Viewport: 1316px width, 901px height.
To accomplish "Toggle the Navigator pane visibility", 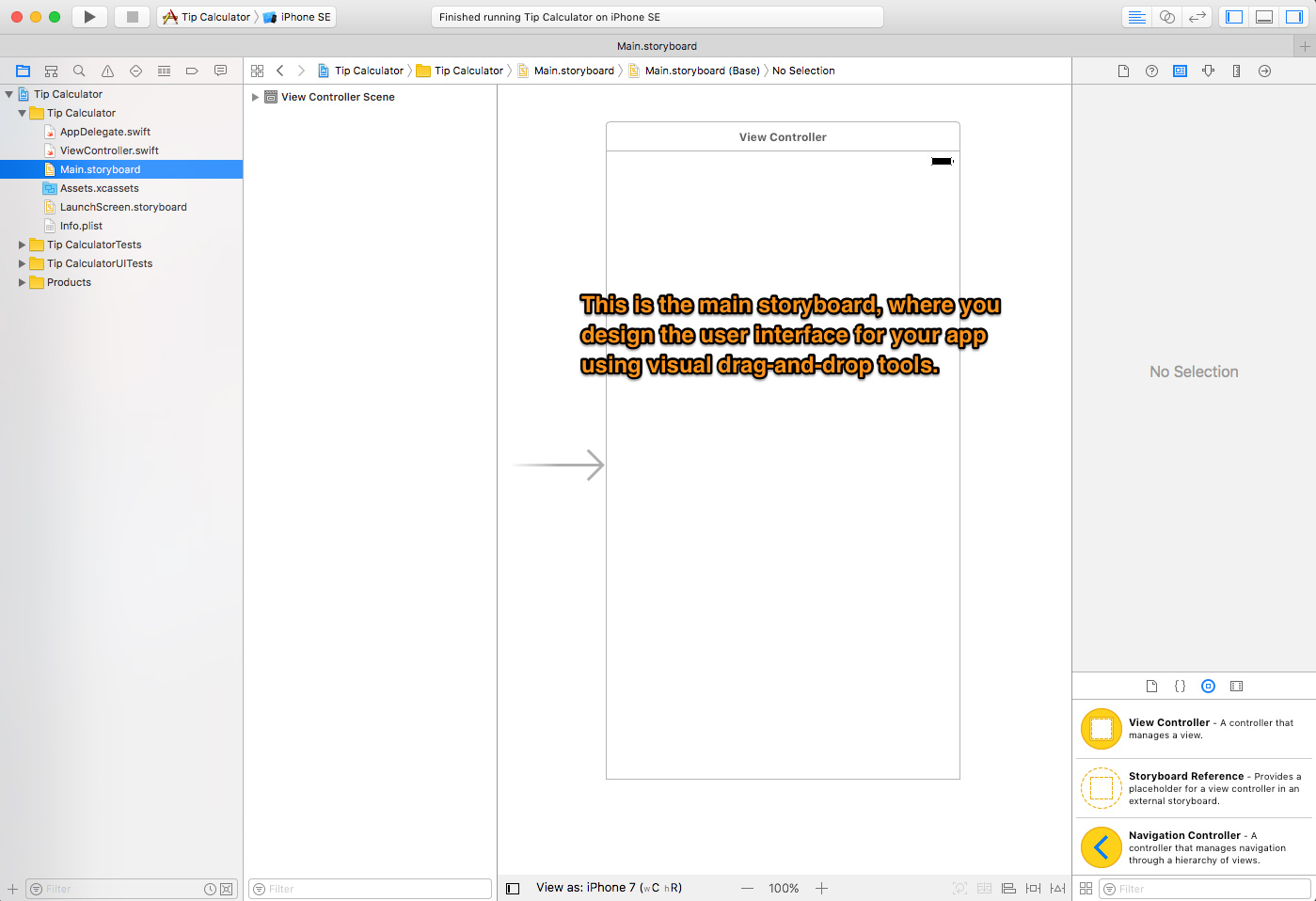I will pyautogui.click(x=1234, y=17).
